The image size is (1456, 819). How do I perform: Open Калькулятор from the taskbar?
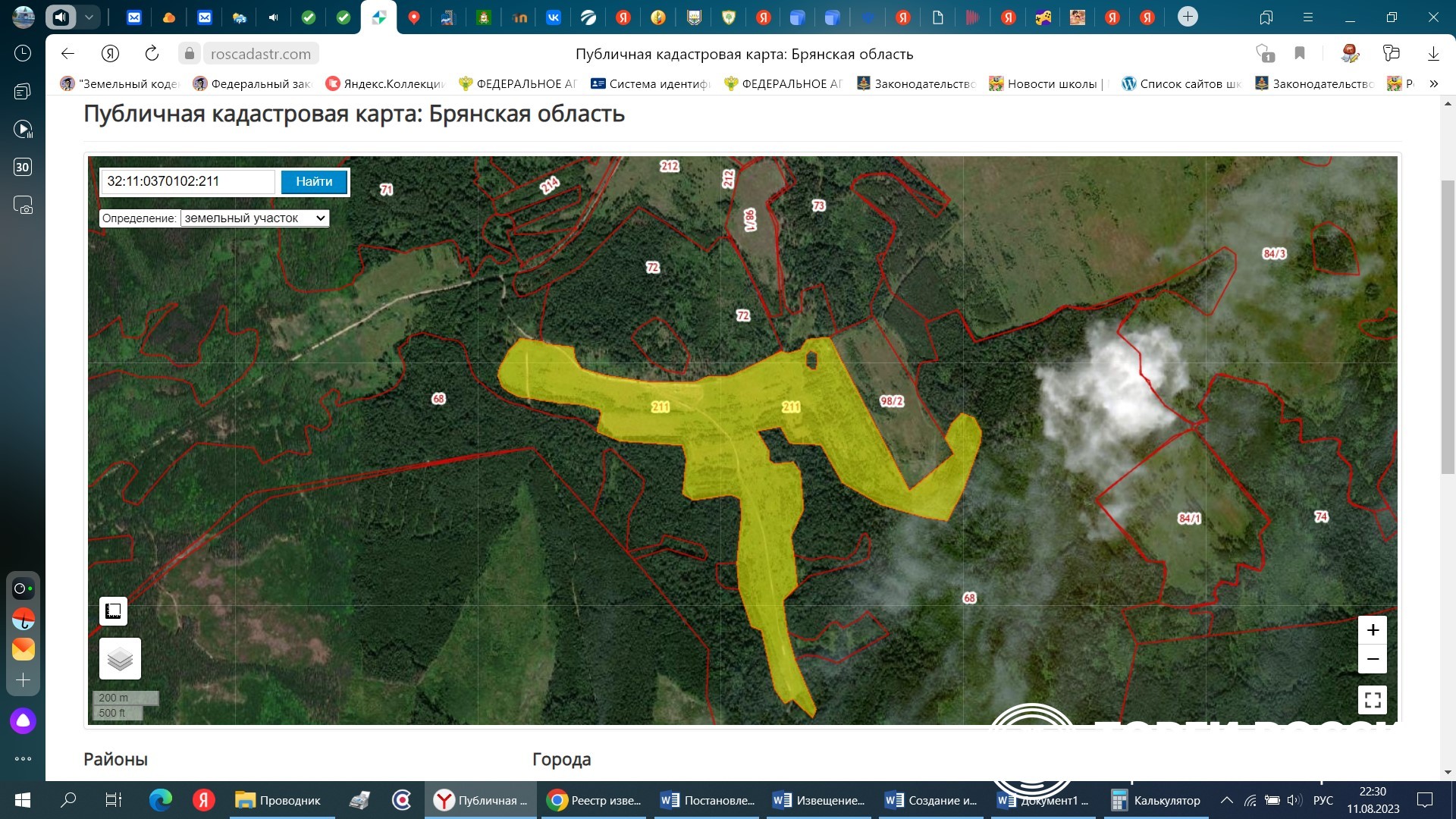pyautogui.click(x=1156, y=800)
